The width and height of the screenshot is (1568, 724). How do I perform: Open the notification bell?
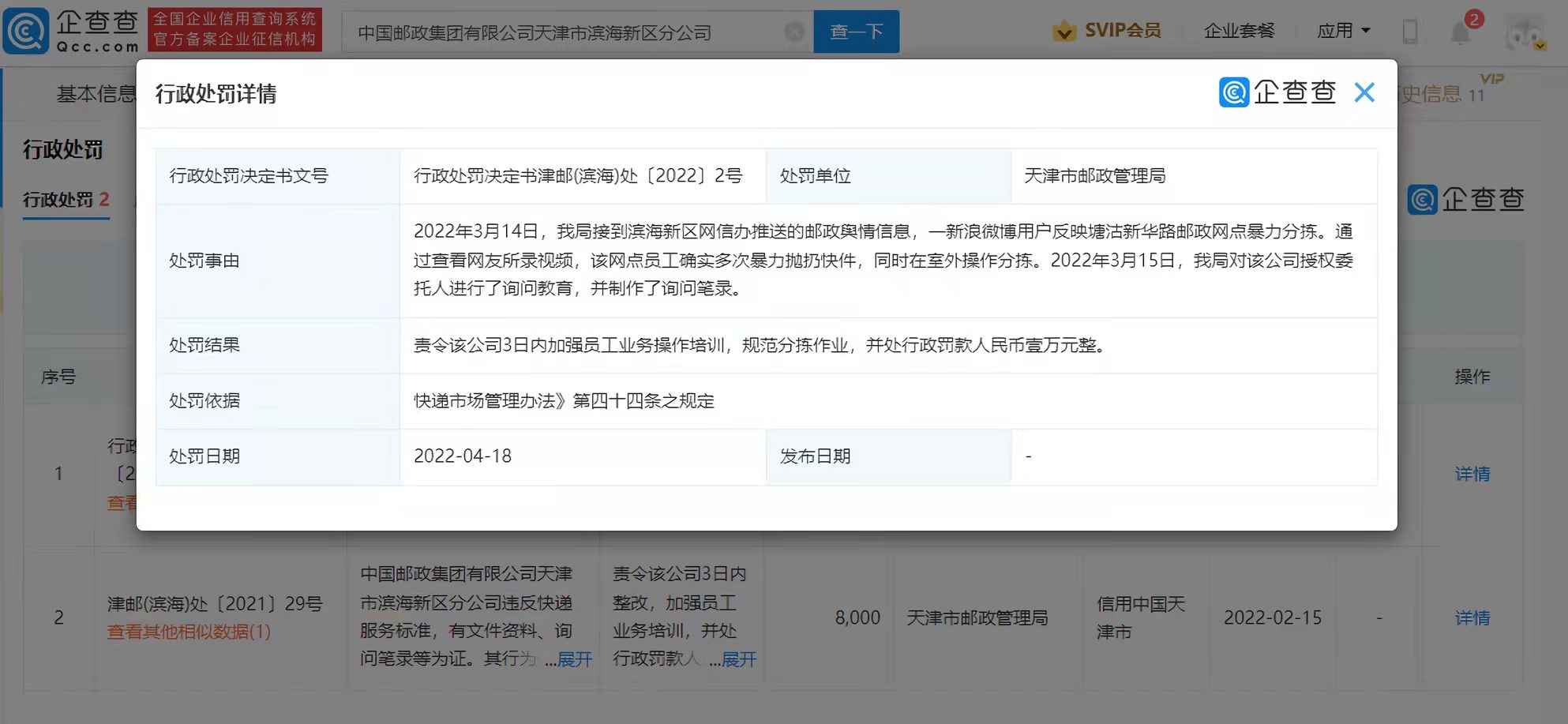1460,32
